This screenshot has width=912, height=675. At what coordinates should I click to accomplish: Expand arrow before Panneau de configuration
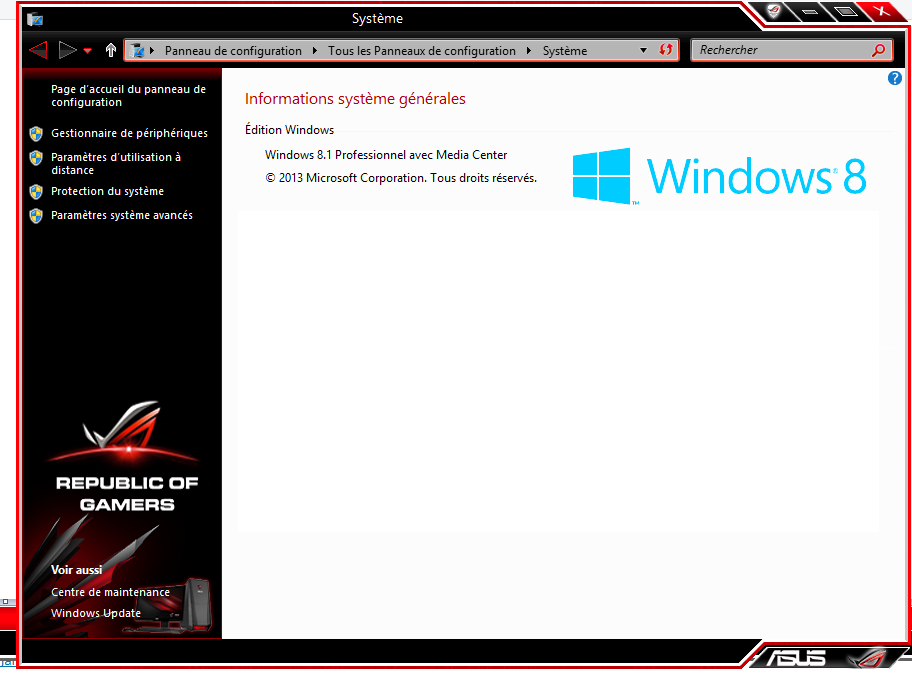[x=152, y=51]
